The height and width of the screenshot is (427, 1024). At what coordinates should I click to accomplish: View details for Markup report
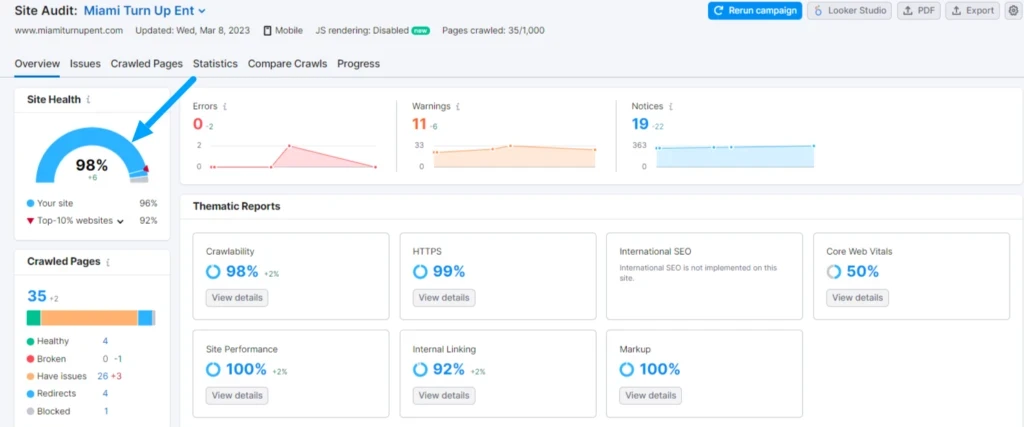650,396
